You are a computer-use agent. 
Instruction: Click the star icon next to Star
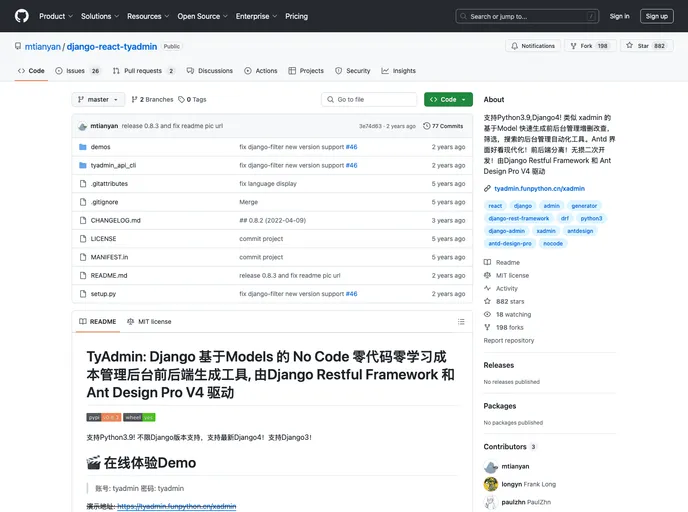tap(630, 45)
